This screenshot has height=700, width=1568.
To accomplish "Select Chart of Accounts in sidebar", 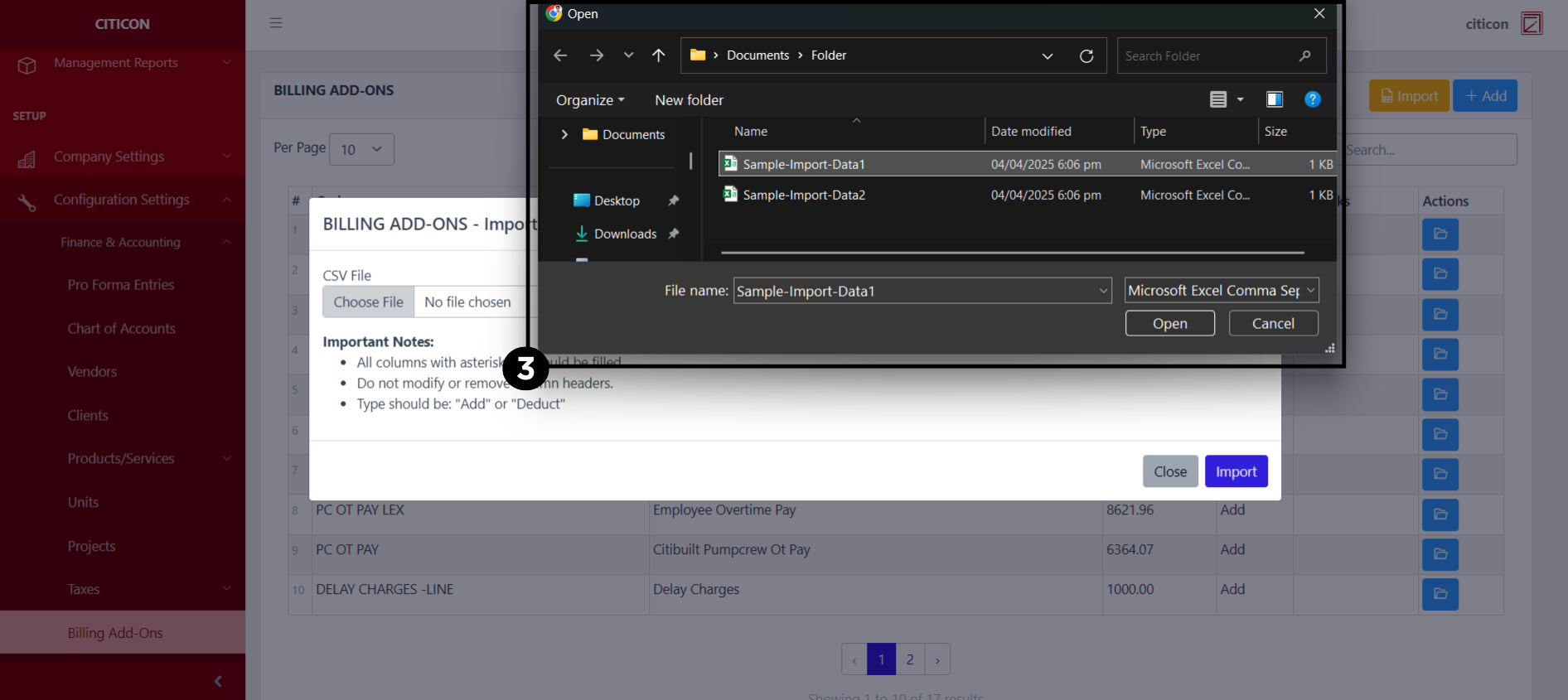I will tap(121, 328).
